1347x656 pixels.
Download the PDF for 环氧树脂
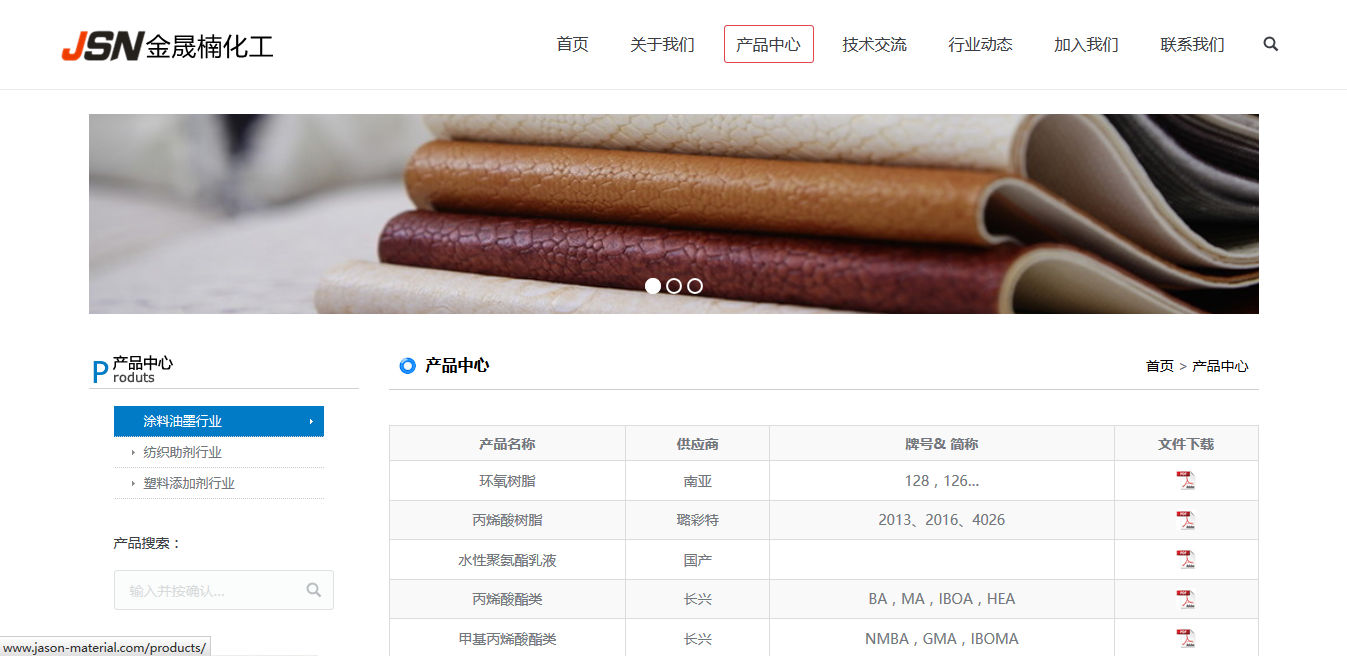[x=1185, y=481]
